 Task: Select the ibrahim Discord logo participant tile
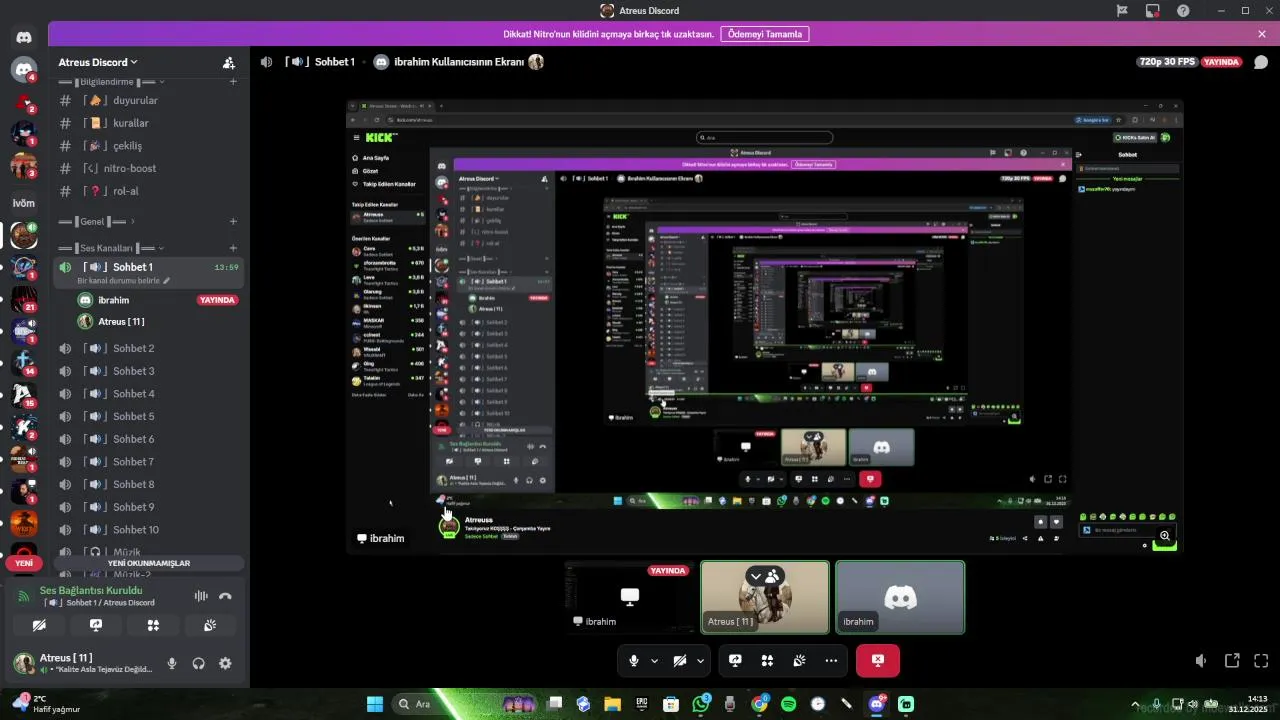click(900, 597)
